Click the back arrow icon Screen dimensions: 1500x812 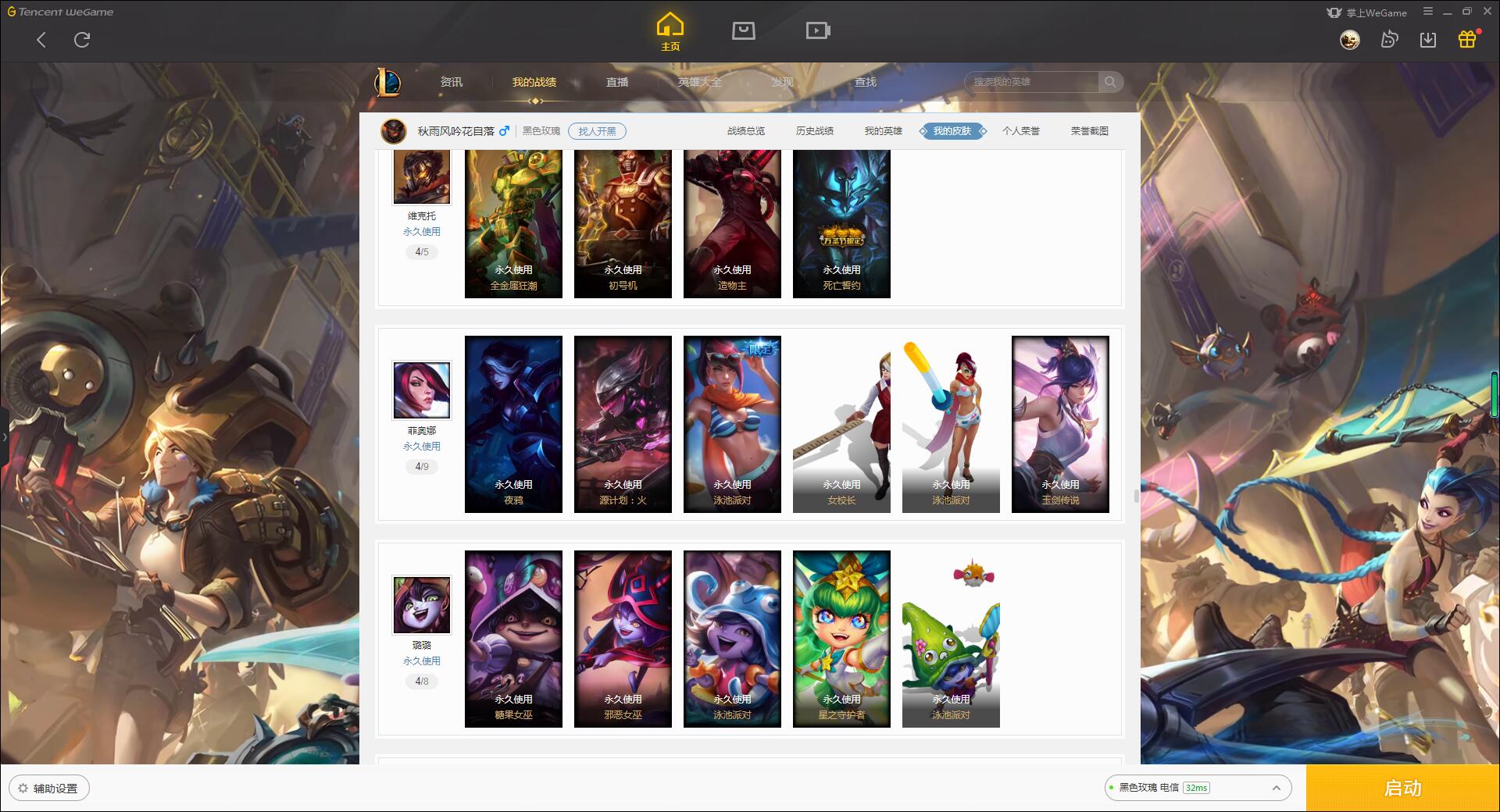point(41,40)
